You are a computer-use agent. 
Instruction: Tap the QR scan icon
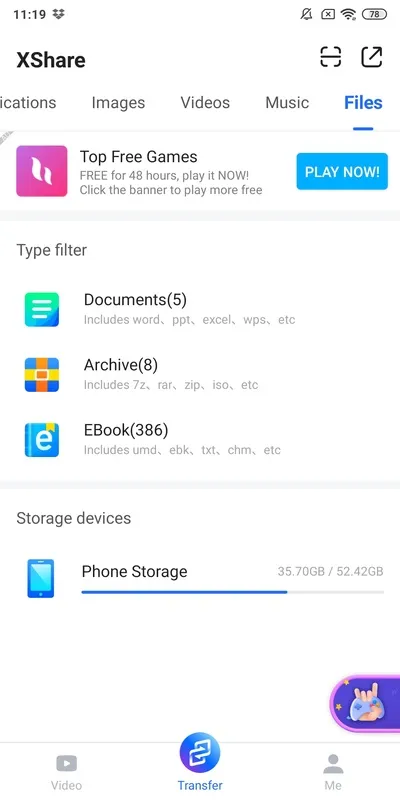330,57
